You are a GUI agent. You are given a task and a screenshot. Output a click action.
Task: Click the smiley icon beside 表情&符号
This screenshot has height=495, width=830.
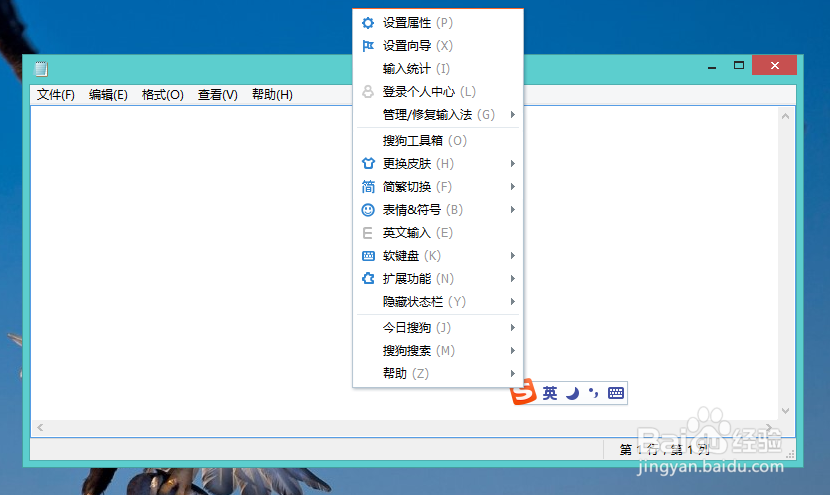pyautogui.click(x=368, y=210)
